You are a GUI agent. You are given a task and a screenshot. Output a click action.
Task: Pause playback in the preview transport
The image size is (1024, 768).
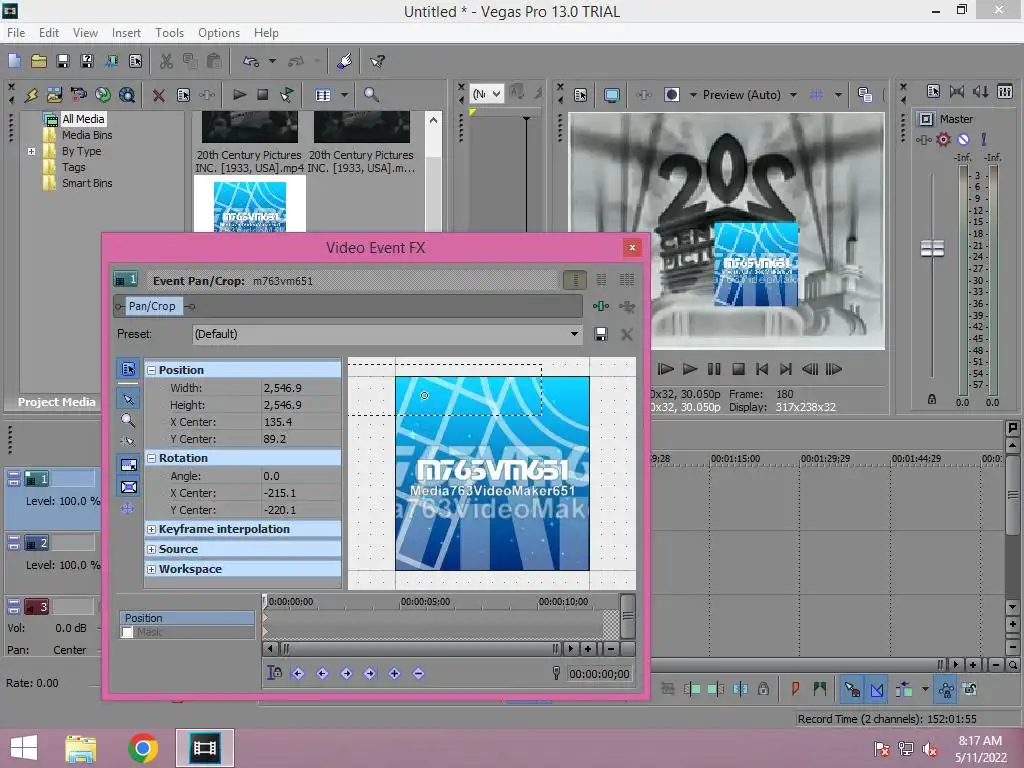click(714, 369)
